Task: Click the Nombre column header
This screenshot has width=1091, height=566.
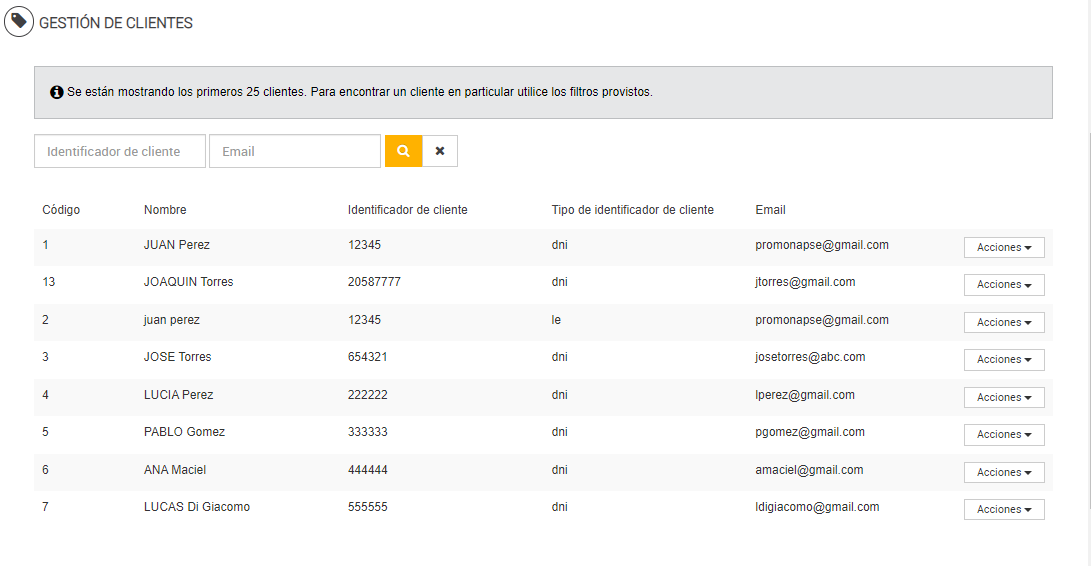Action: tap(165, 210)
